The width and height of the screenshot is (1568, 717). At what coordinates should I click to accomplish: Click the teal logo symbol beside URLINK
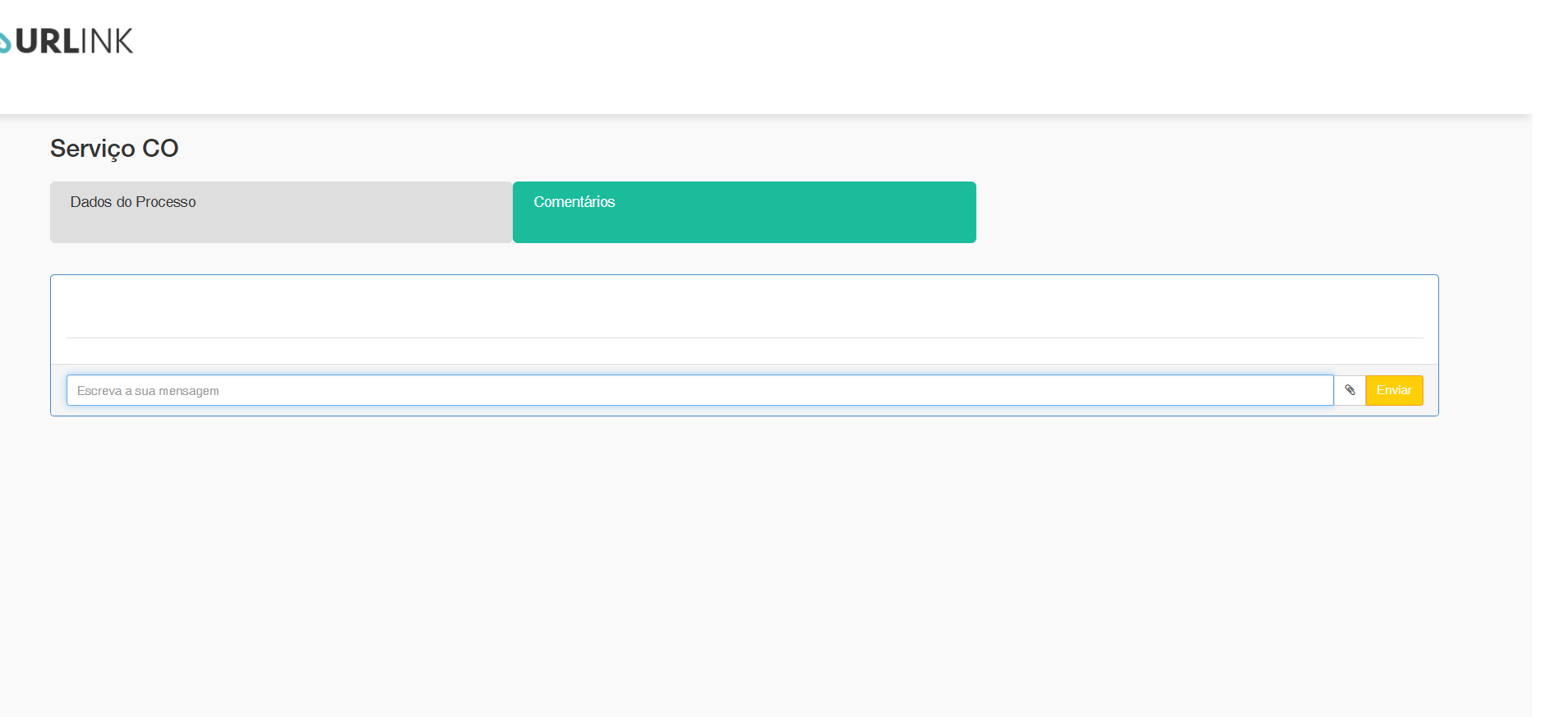pyautogui.click(x=5, y=42)
